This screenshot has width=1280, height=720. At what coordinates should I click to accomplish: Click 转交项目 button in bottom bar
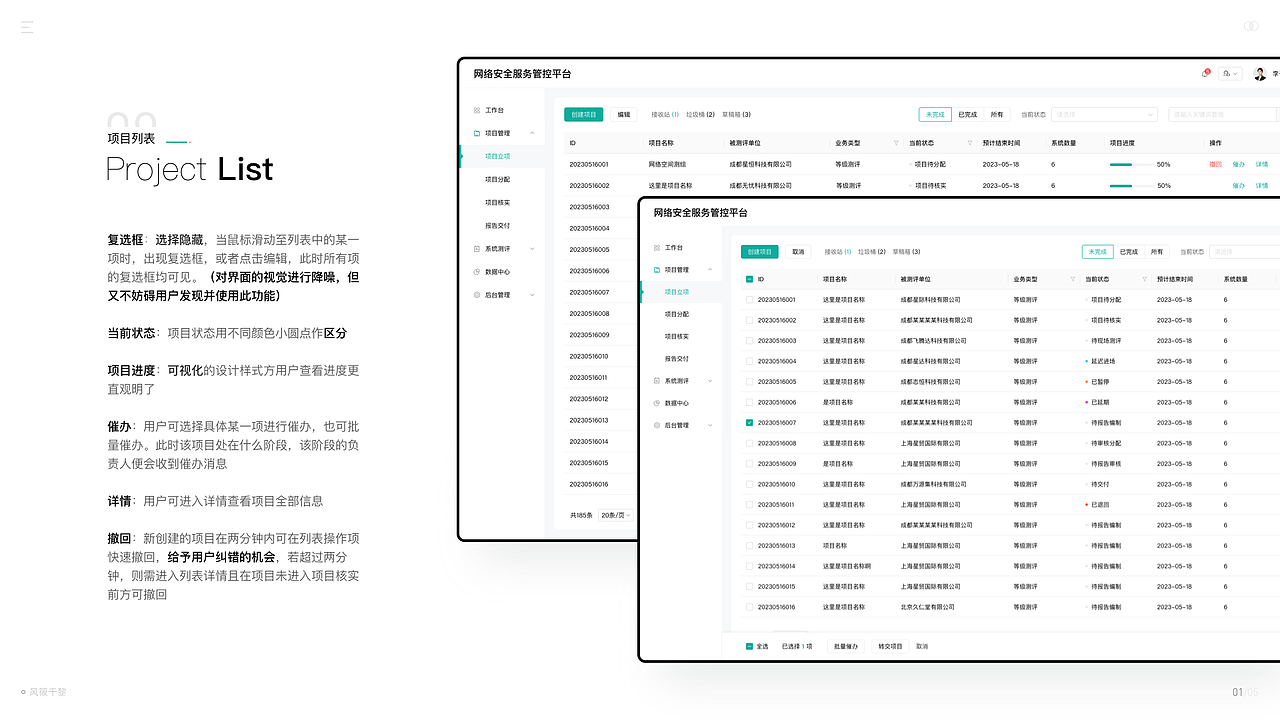click(x=890, y=646)
